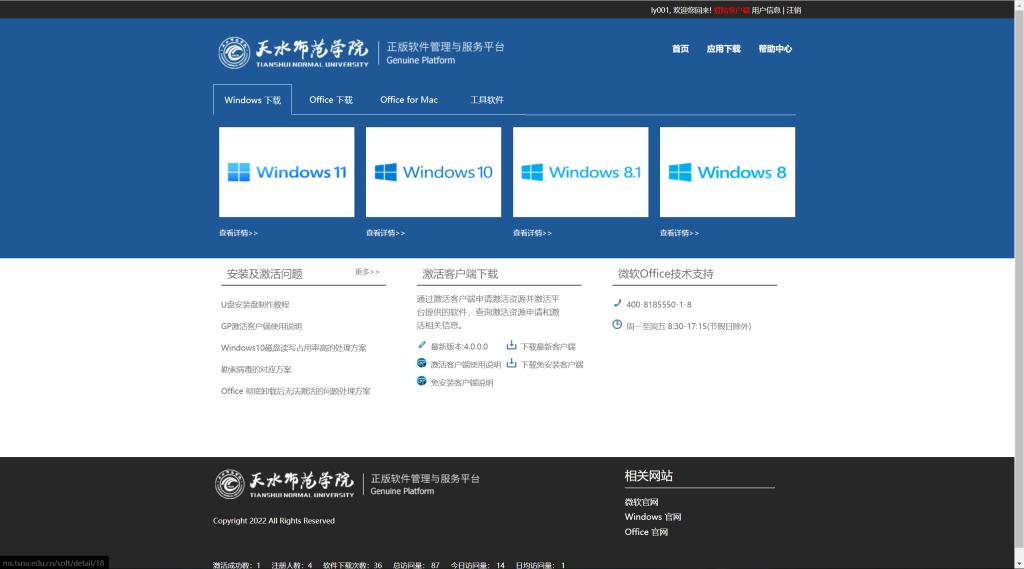The width and height of the screenshot is (1024, 569).
Task: Click the 最新版本:4.0.0.0 text
Action: click(x=459, y=347)
